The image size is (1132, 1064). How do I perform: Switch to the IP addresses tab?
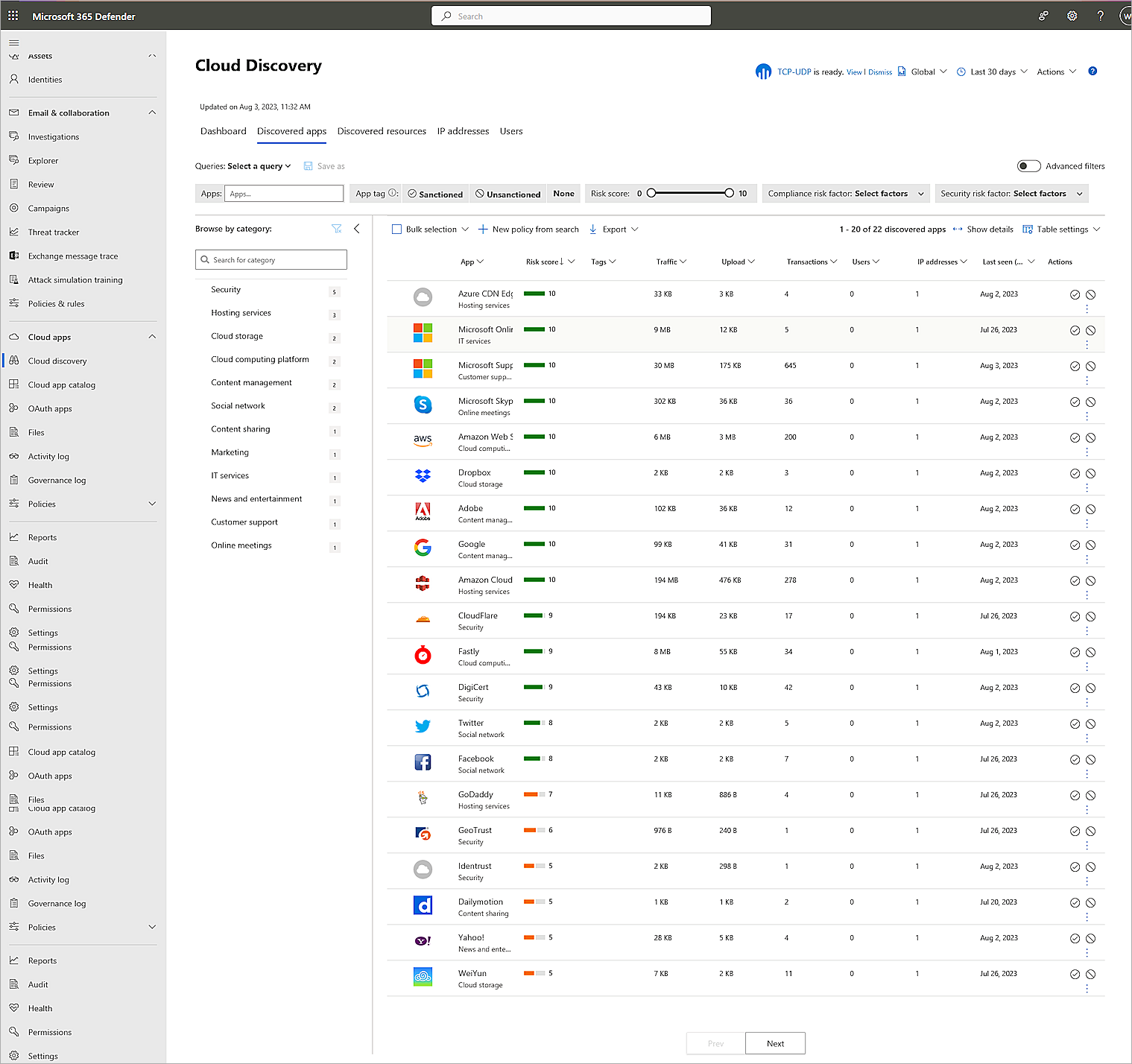tap(463, 131)
